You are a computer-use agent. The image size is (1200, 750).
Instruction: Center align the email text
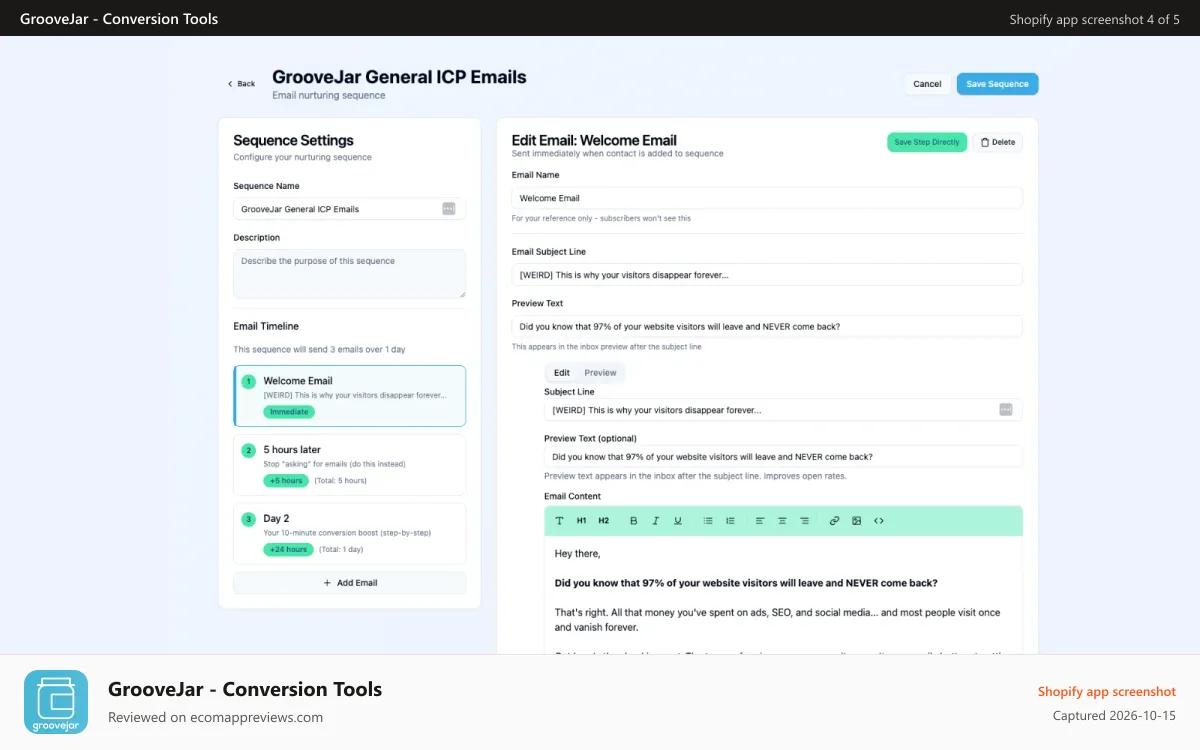[782, 521]
